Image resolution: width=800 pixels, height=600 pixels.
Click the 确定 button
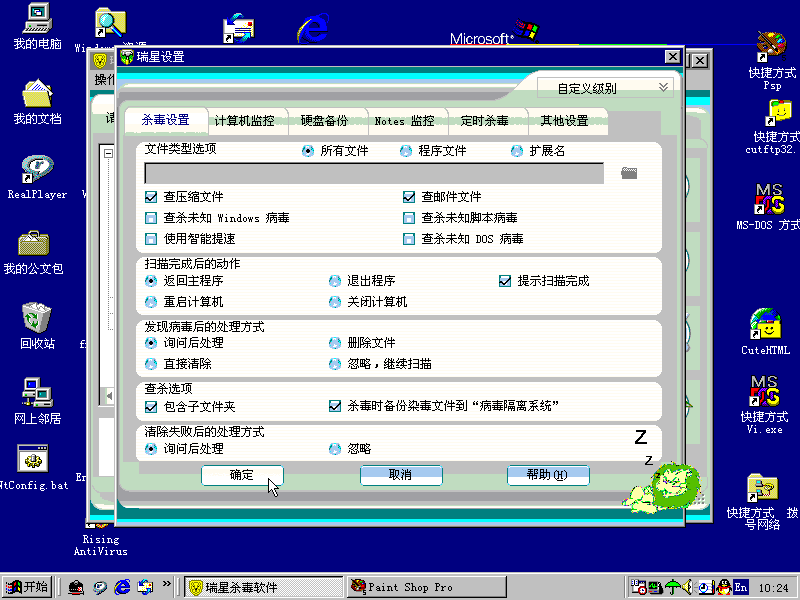click(x=242, y=475)
